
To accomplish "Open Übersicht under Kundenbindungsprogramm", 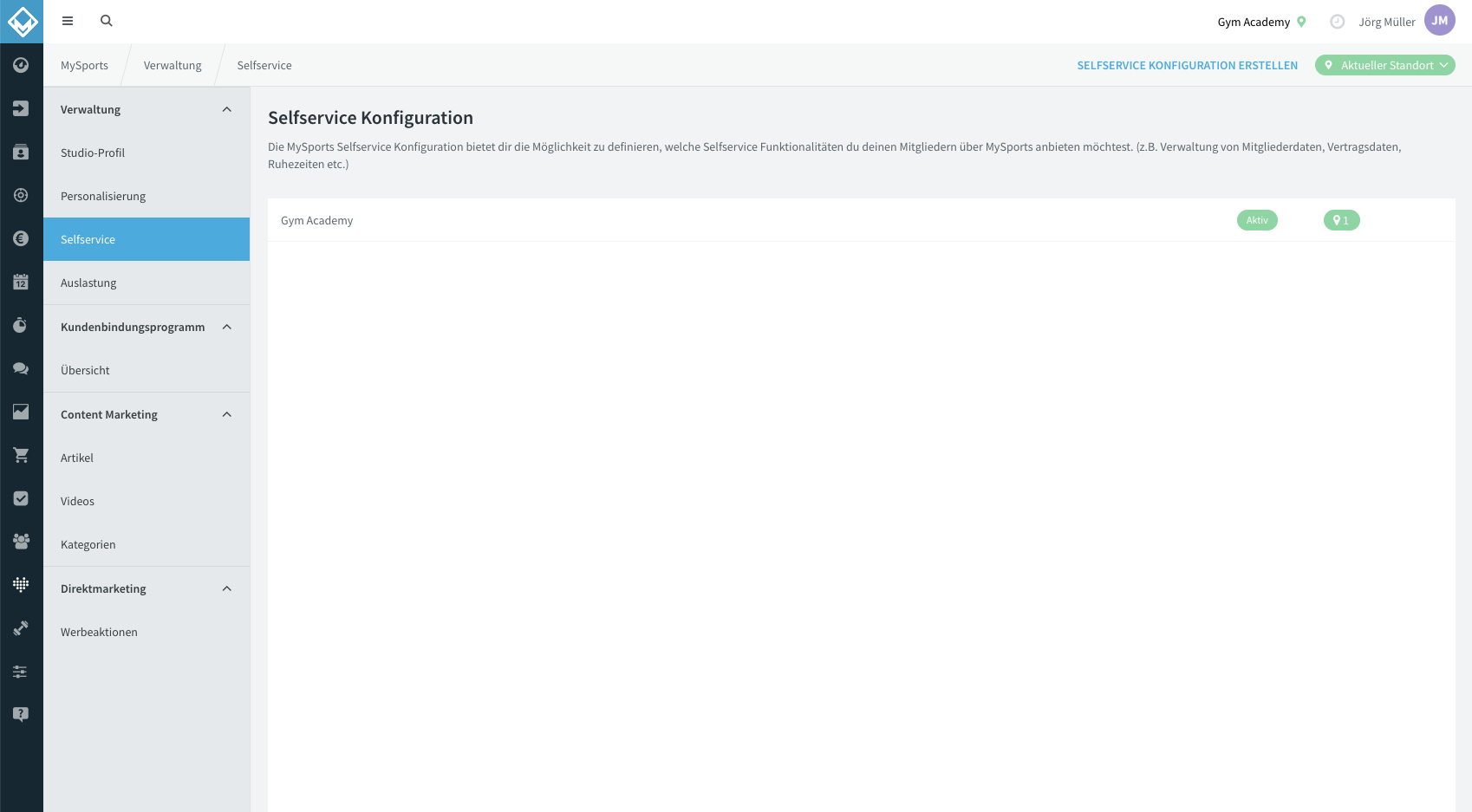I will pos(147,370).
